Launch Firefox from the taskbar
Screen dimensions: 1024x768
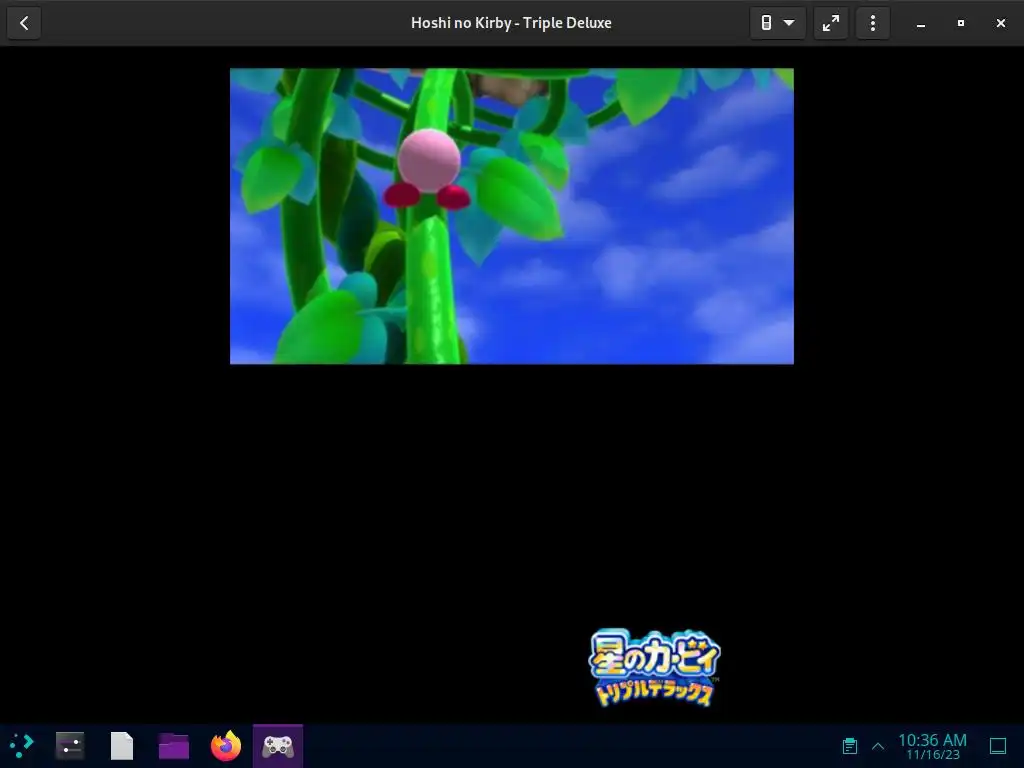226,745
